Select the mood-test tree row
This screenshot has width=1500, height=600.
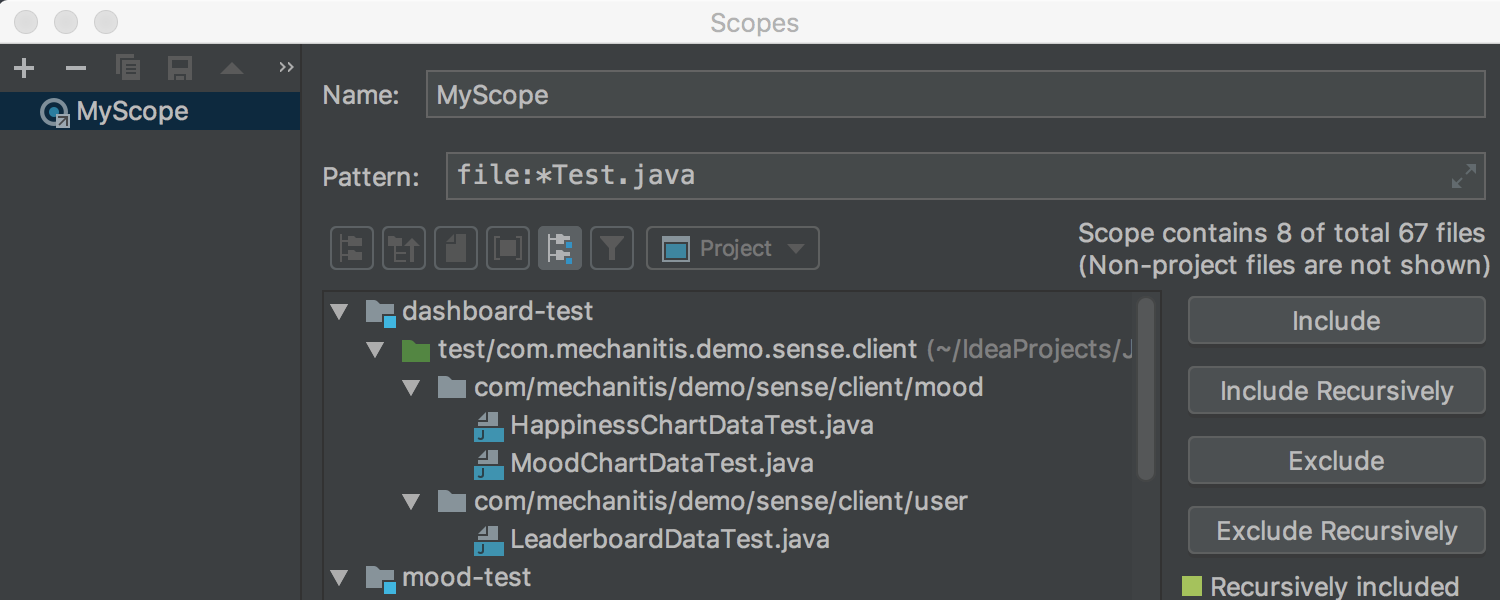730,578
